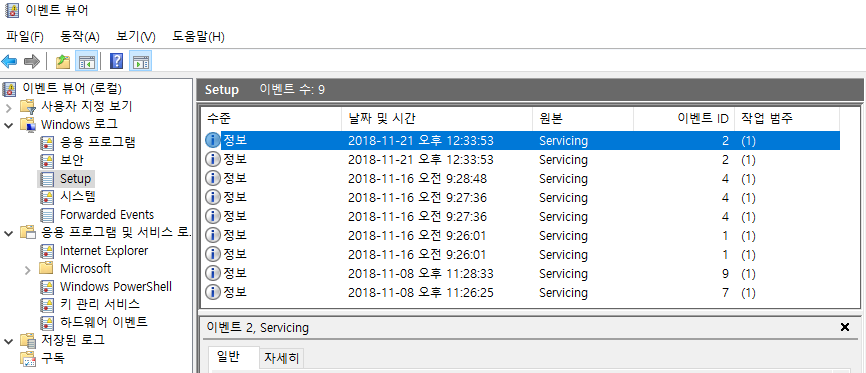The image size is (866, 373).
Task: Collapse the Windows 로그 node
Action: pos(8,125)
